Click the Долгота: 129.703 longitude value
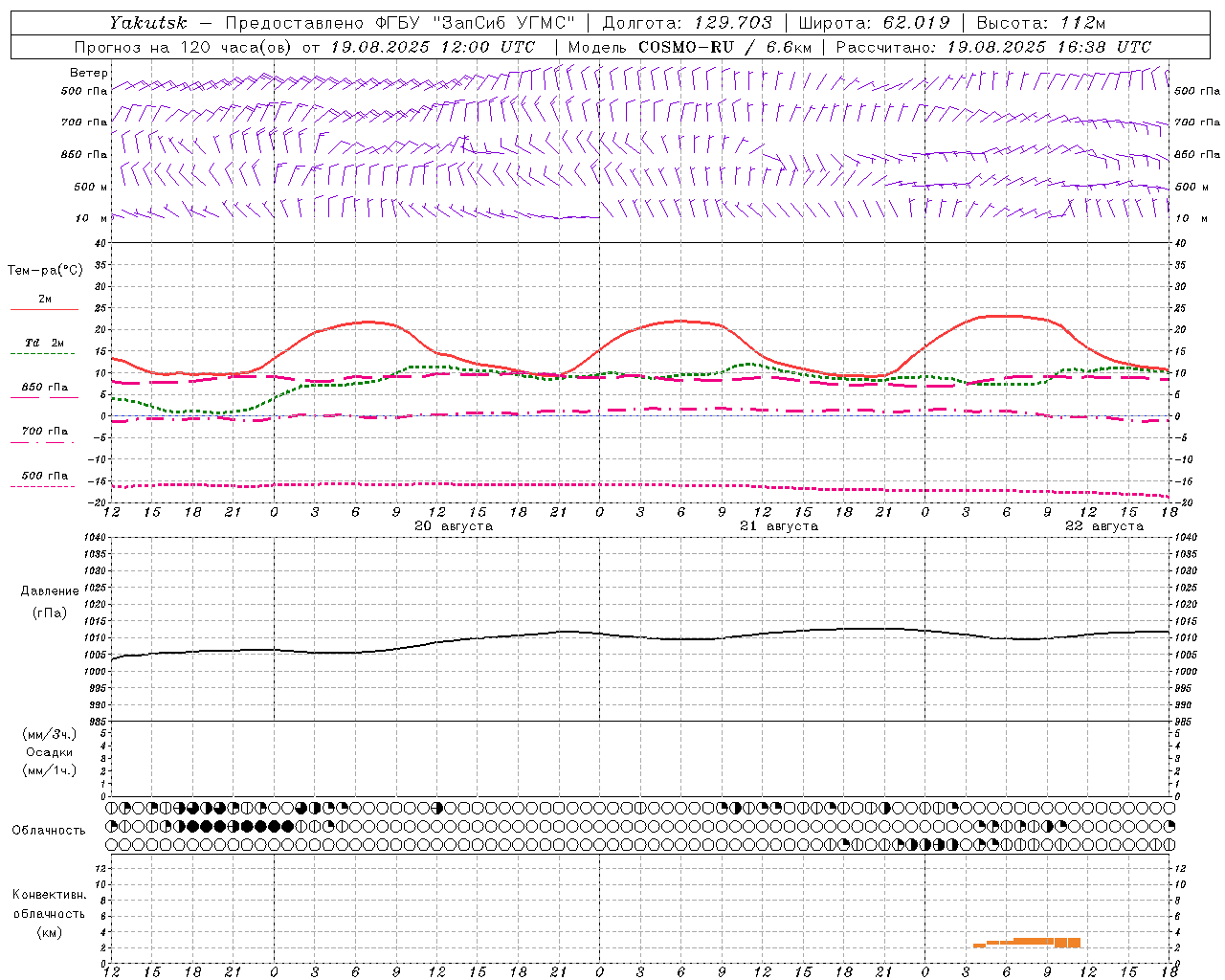This screenshot has width=1225, height=980. [x=687, y=23]
